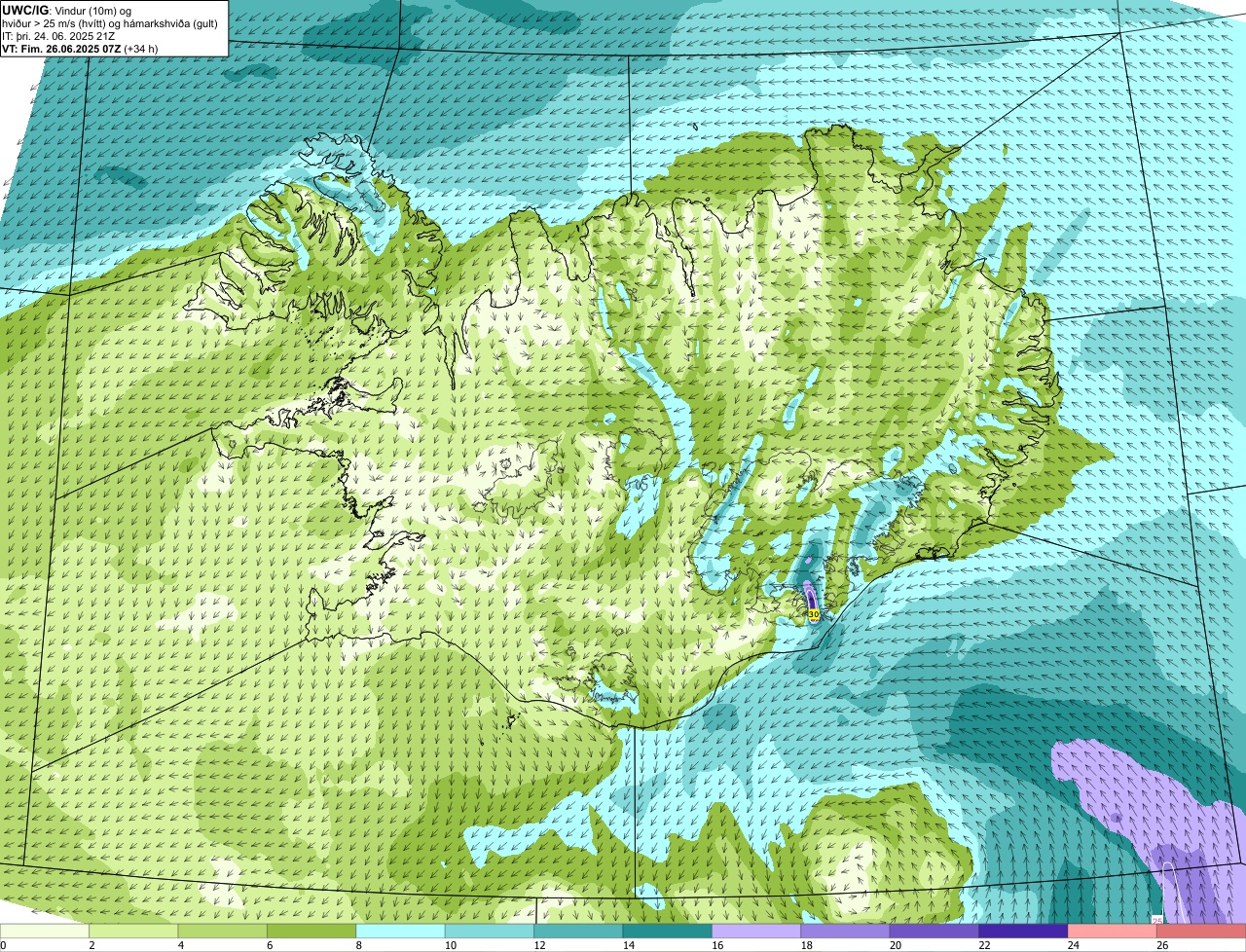Image resolution: width=1246 pixels, height=952 pixels.
Task: Pick the 24–26 m/s light pink swatch
Action: tap(1112, 932)
